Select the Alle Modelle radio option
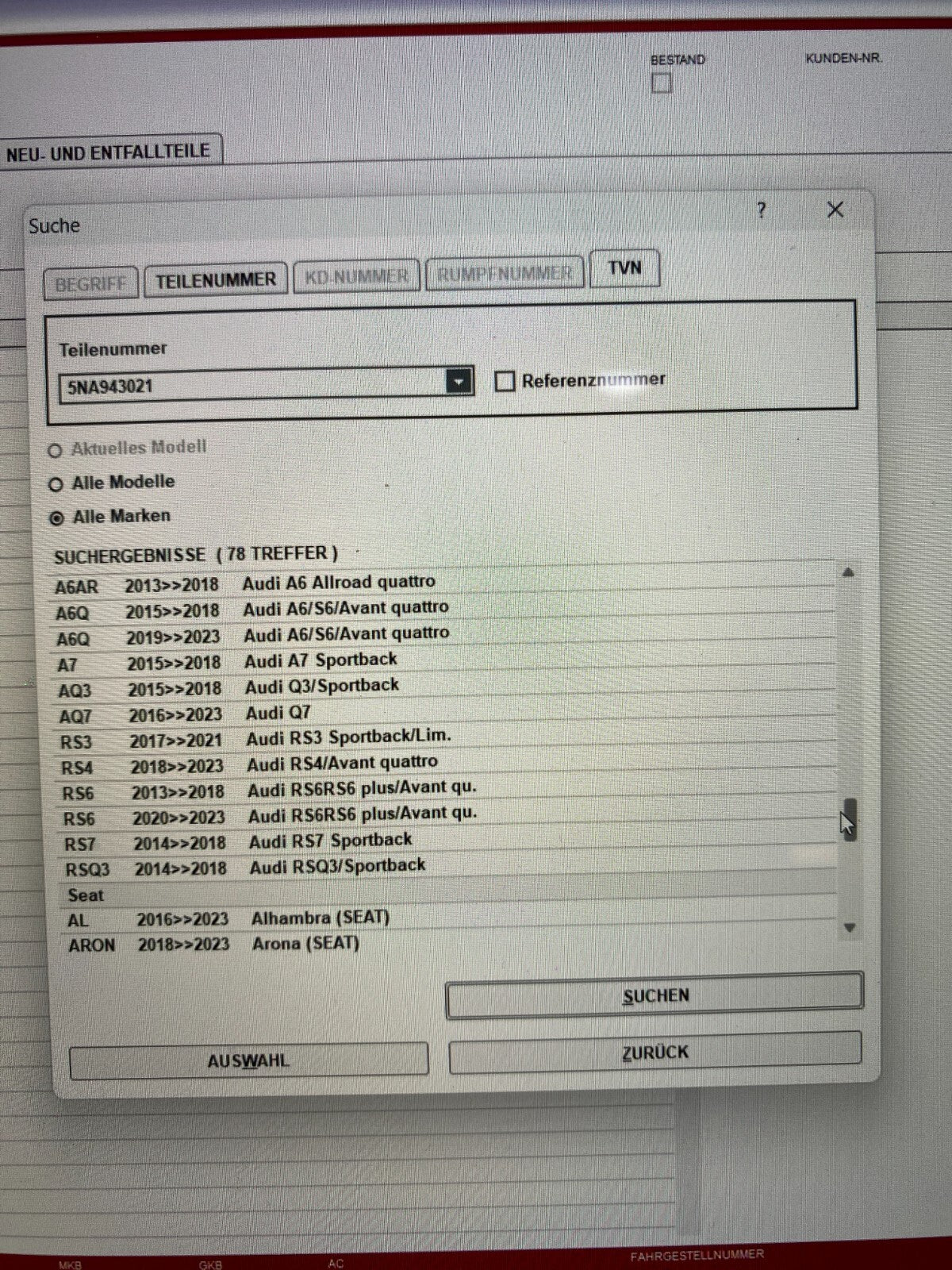The height and width of the screenshot is (1270, 952). click(56, 484)
